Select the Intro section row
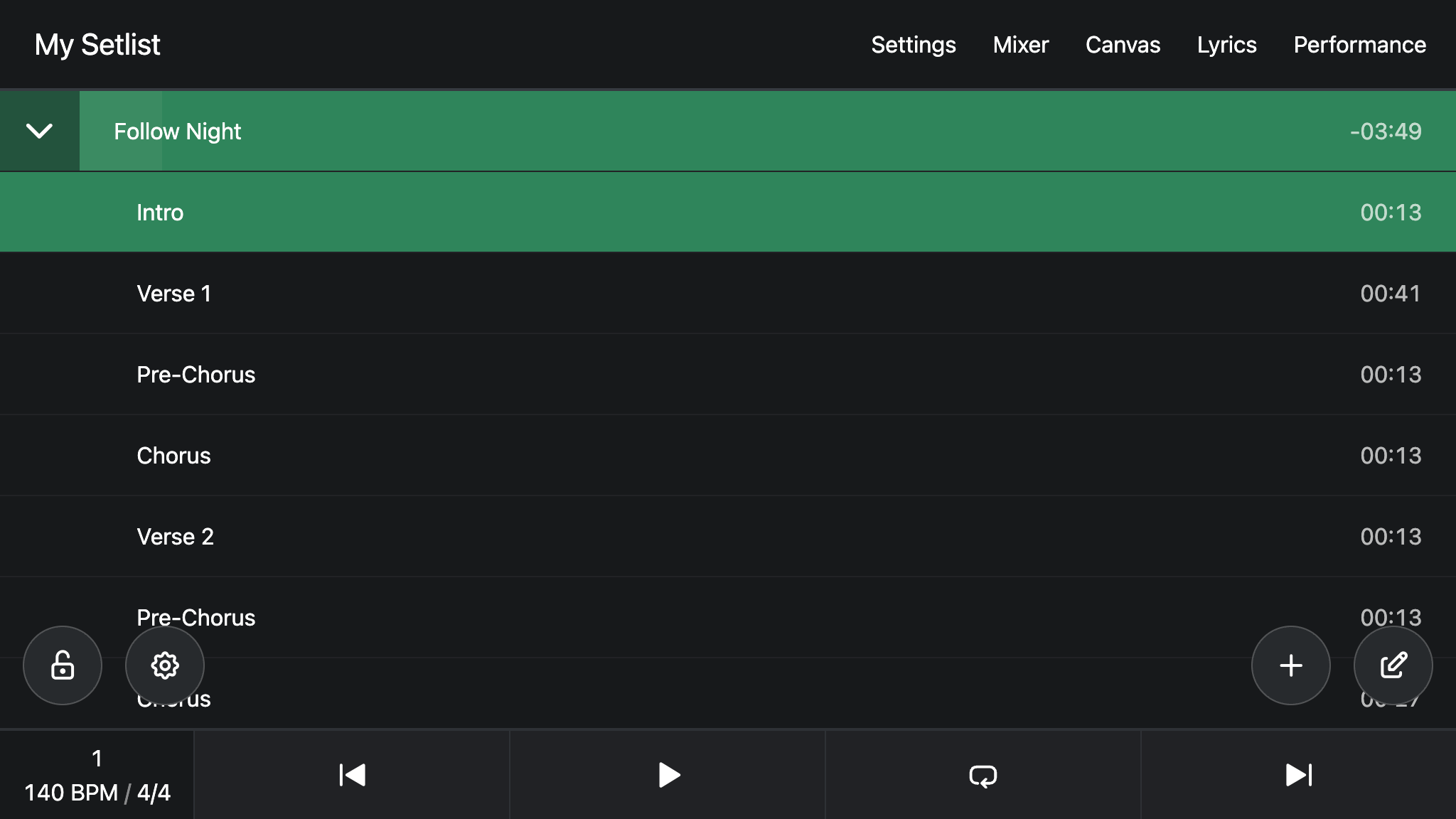 click(728, 213)
